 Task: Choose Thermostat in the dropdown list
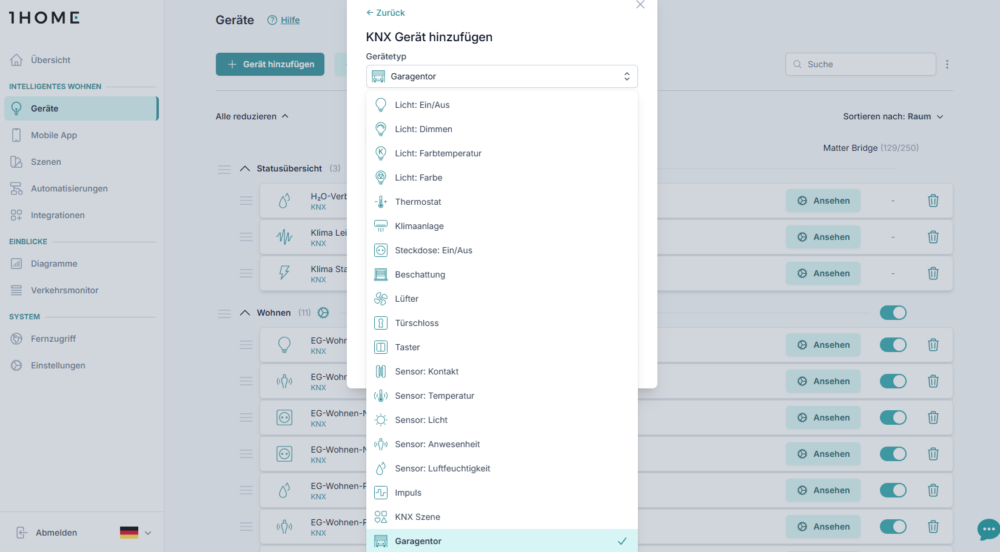point(502,201)
